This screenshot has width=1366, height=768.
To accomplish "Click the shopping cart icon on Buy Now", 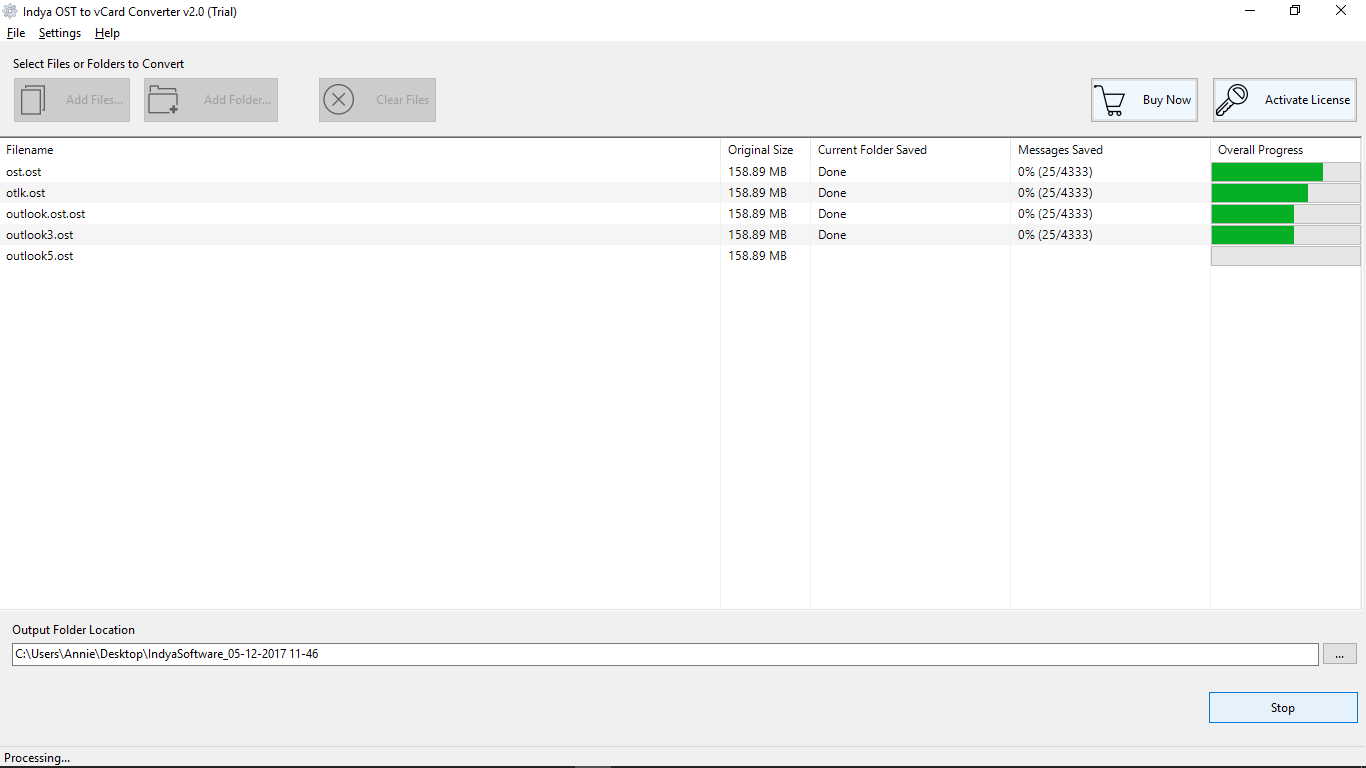I will pyautogui.click(x=1110, y=100).
